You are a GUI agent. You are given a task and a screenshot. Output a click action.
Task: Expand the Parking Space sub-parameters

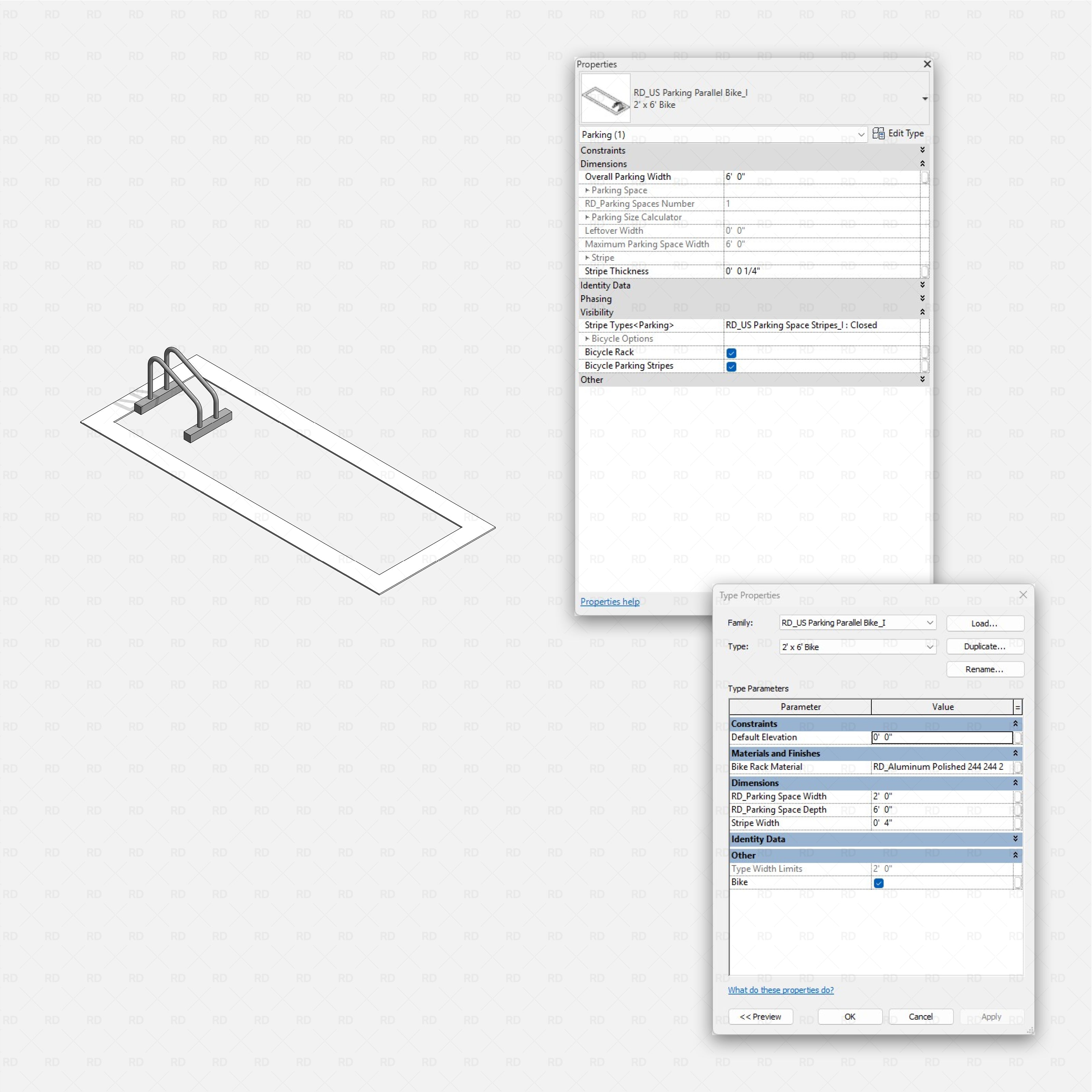coord(587,190)
